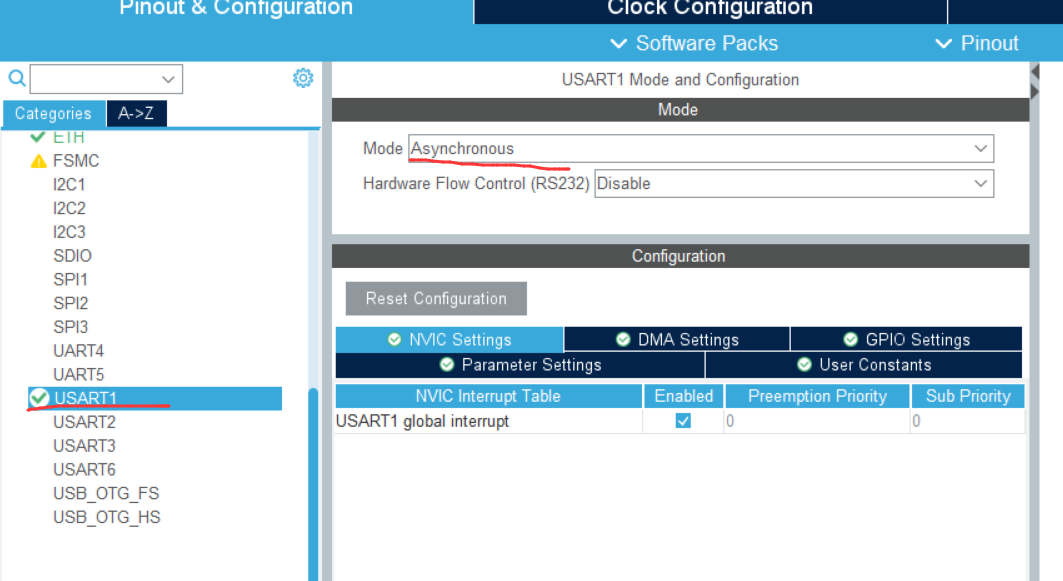Viewport: 1063px width, 581px height.
Task: Click the Sub Priority value 0 cell
Action: 967,421
